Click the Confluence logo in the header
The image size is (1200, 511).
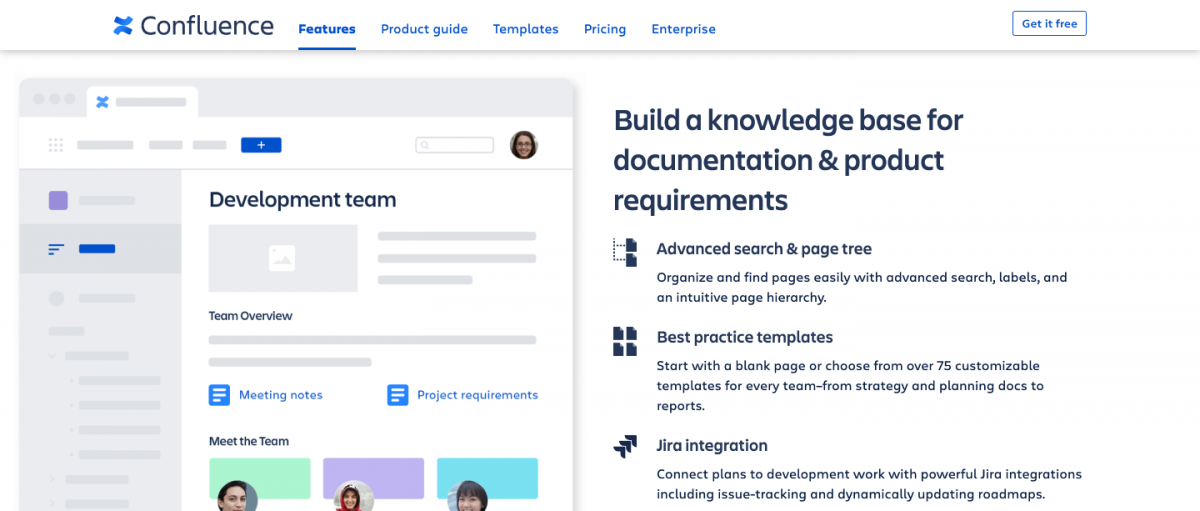pos(193,26)
